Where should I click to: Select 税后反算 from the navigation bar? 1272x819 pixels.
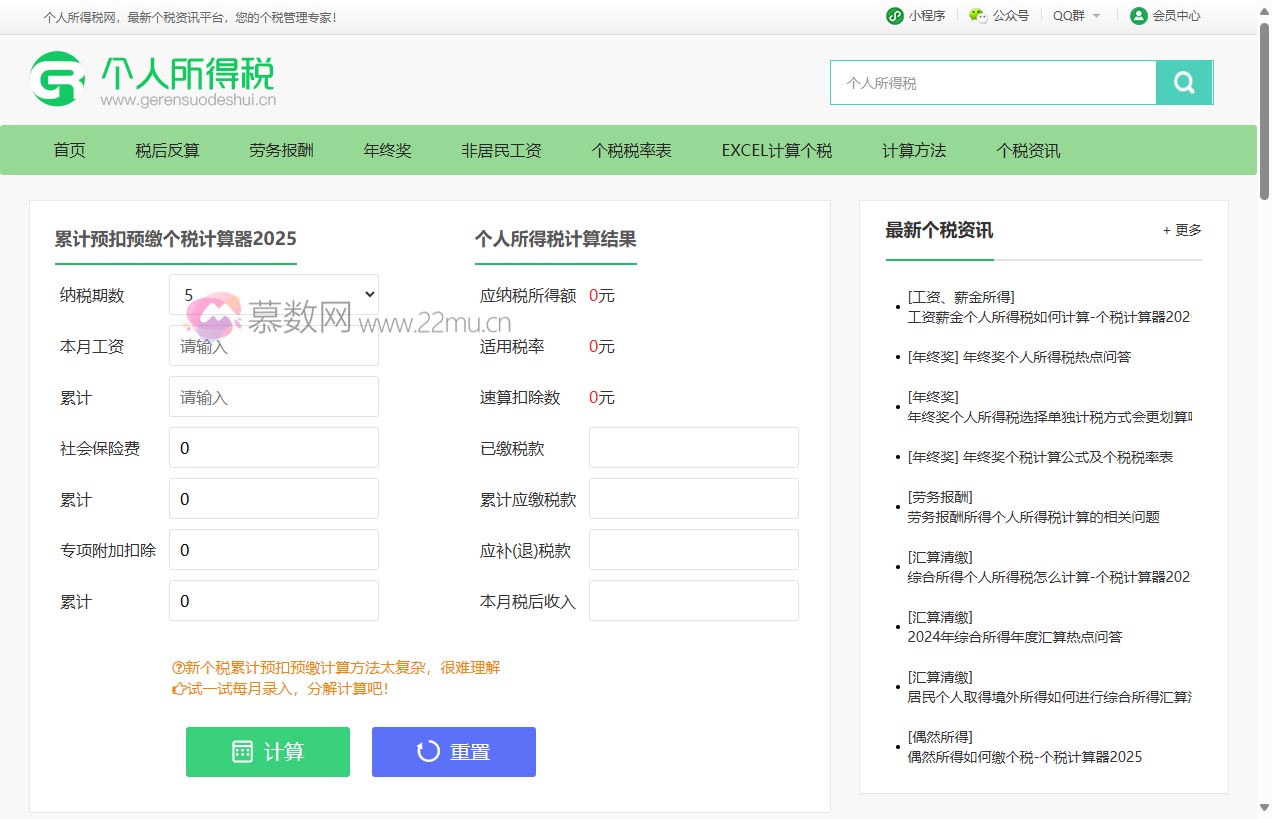[166, 149]
